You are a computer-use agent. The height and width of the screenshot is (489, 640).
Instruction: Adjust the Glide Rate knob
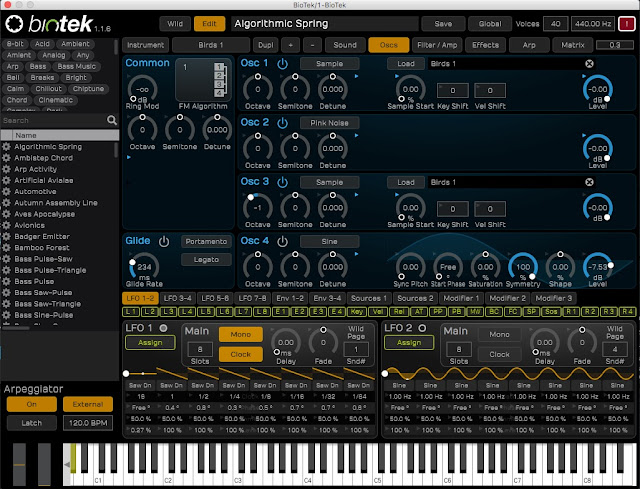tap(144, 267)
